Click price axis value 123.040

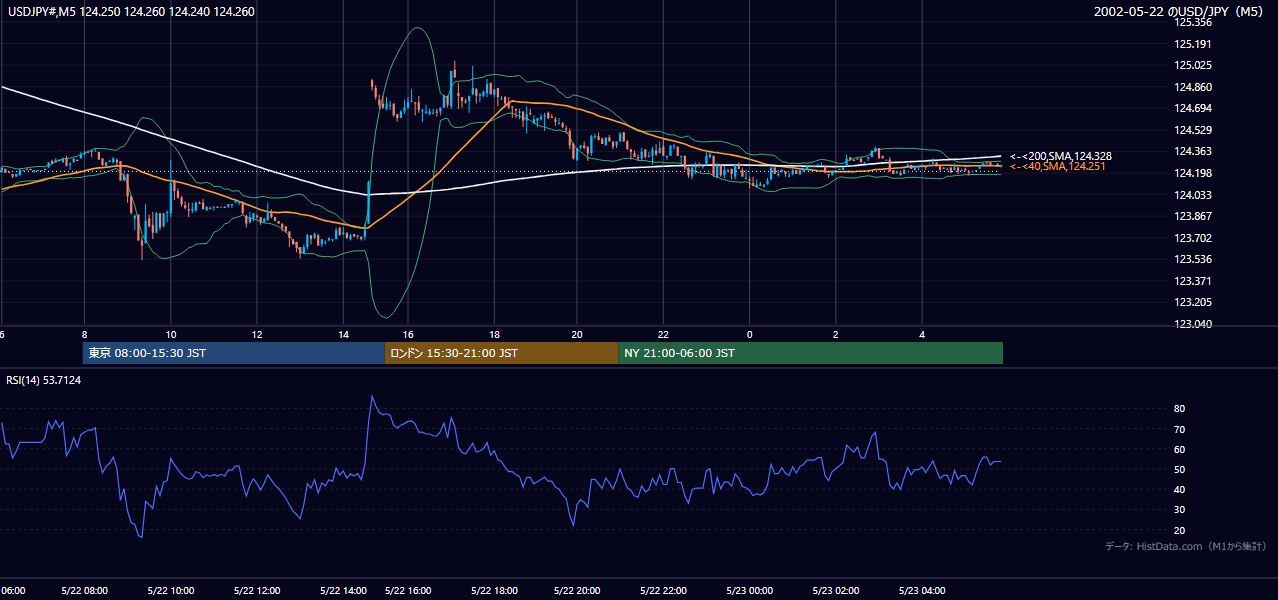click(1194, 324)
